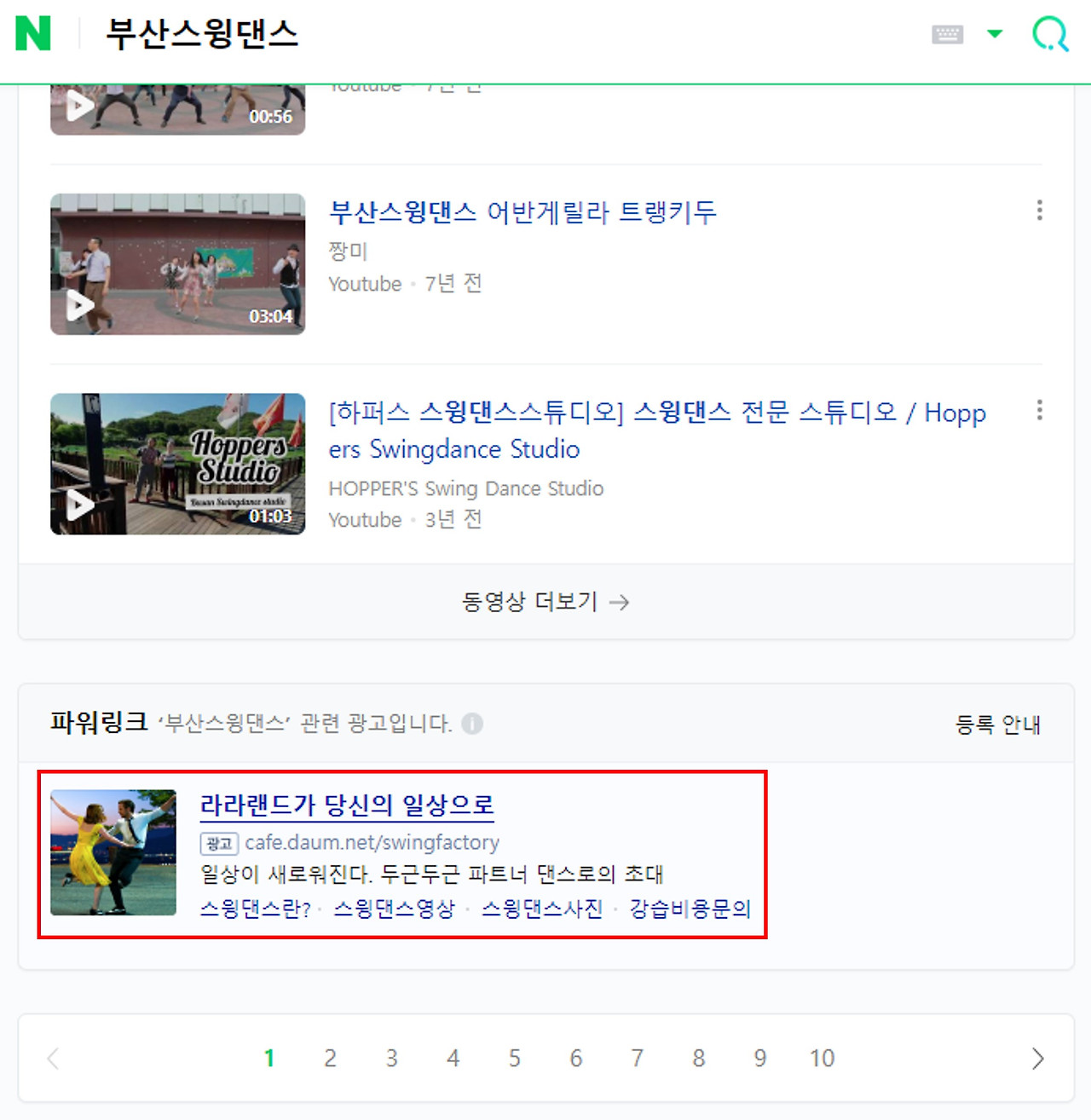Play the 00:56 video thumbnail
The image size is (1091, 1120).
177,109
